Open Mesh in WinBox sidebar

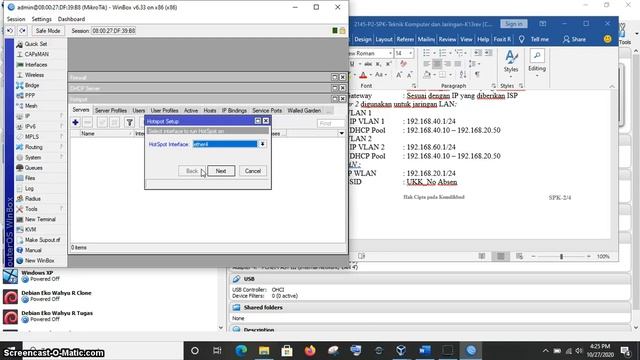click(x=31, y=106)
